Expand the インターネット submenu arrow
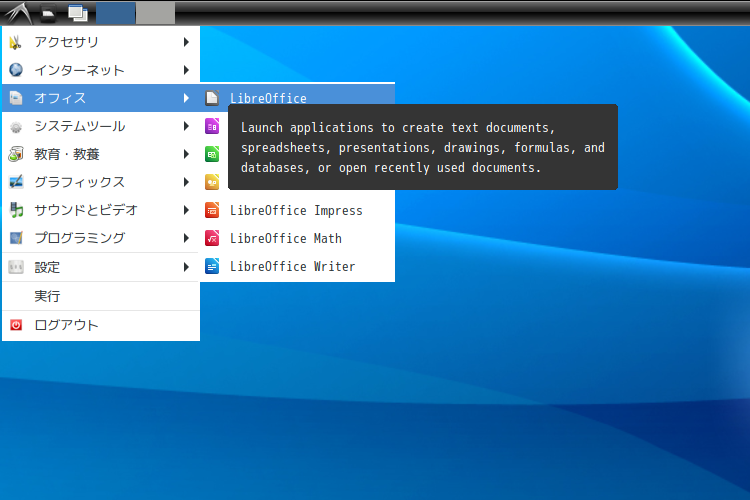Image resolution: width=750 pixels, height=500 pixels. click(x=187, y=70)
